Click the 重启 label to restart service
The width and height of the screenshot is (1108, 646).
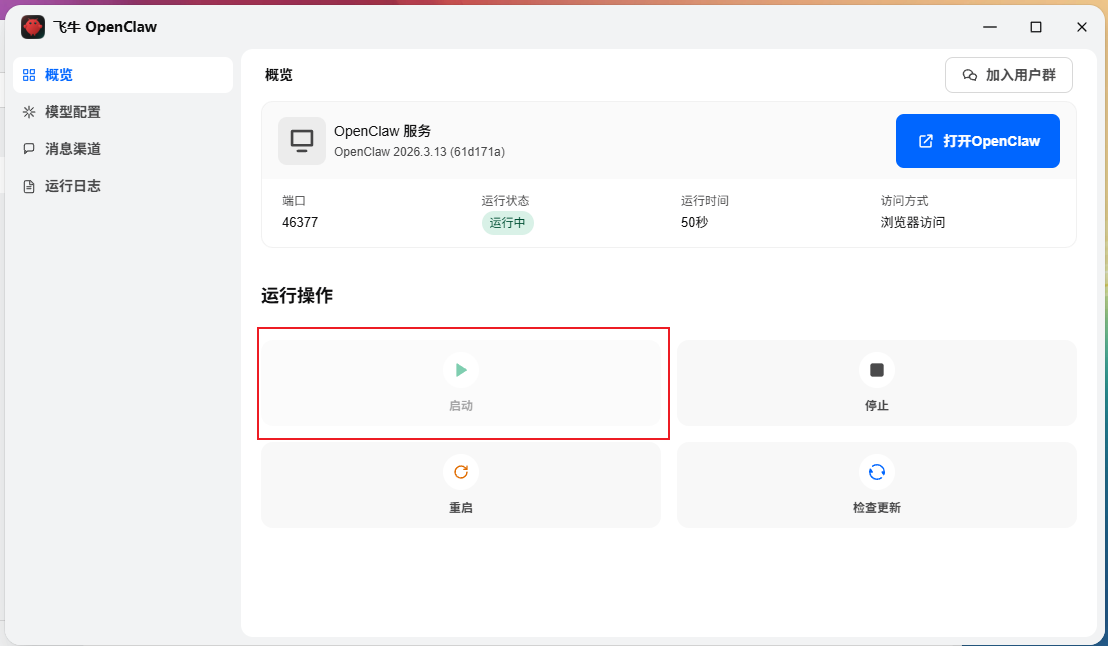461,507
